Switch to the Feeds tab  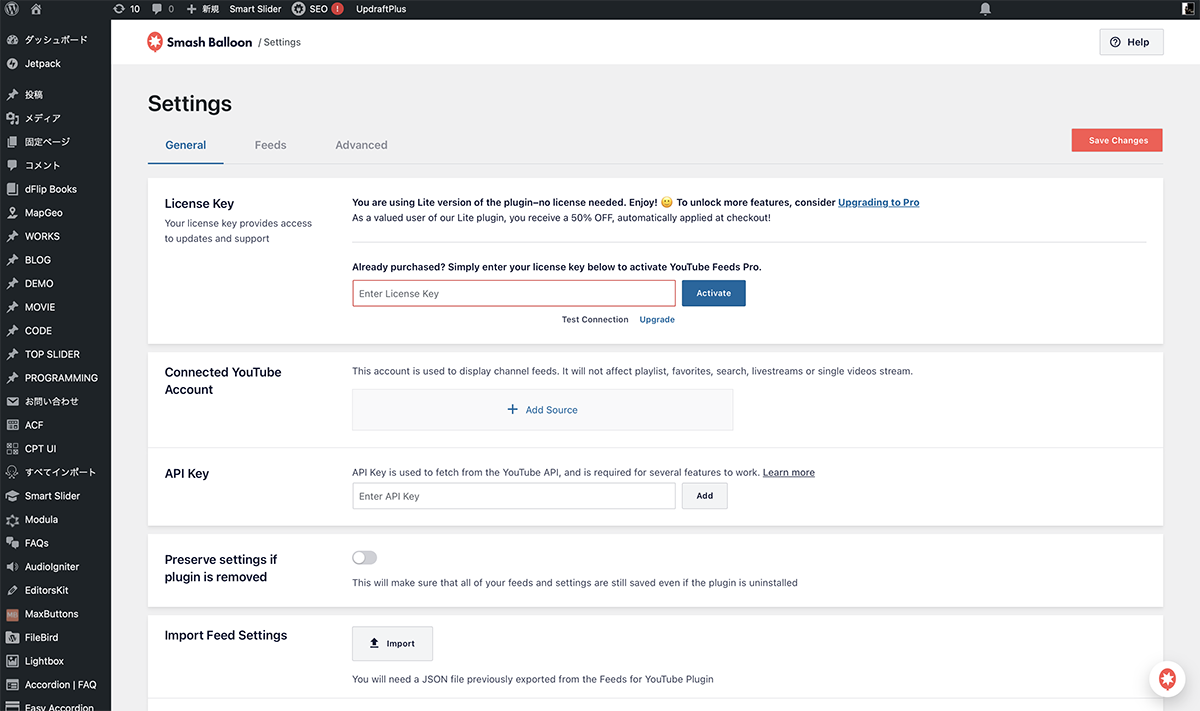(x=270, y=145)
